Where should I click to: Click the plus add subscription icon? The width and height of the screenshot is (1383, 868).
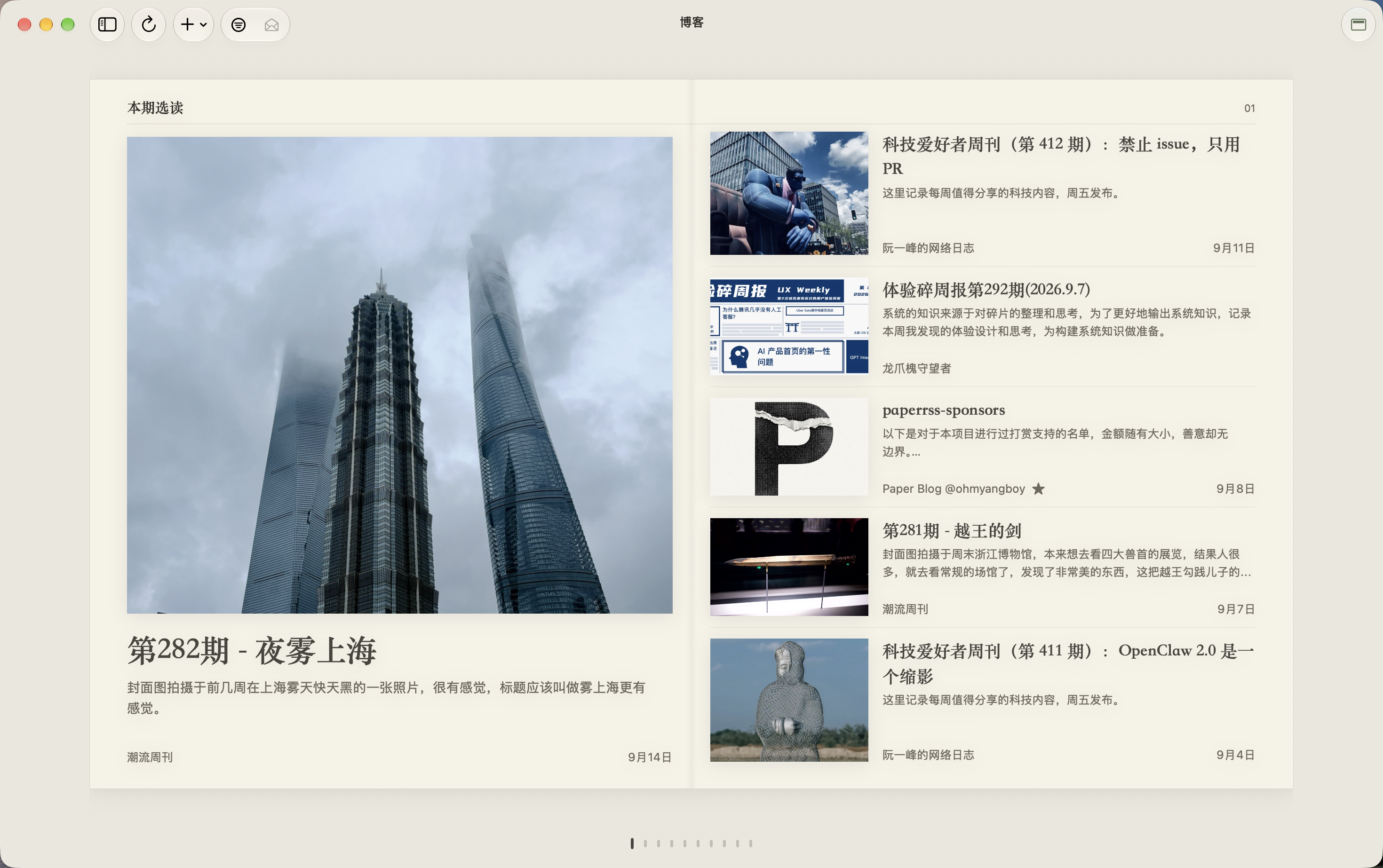click(x=187, y=24)
